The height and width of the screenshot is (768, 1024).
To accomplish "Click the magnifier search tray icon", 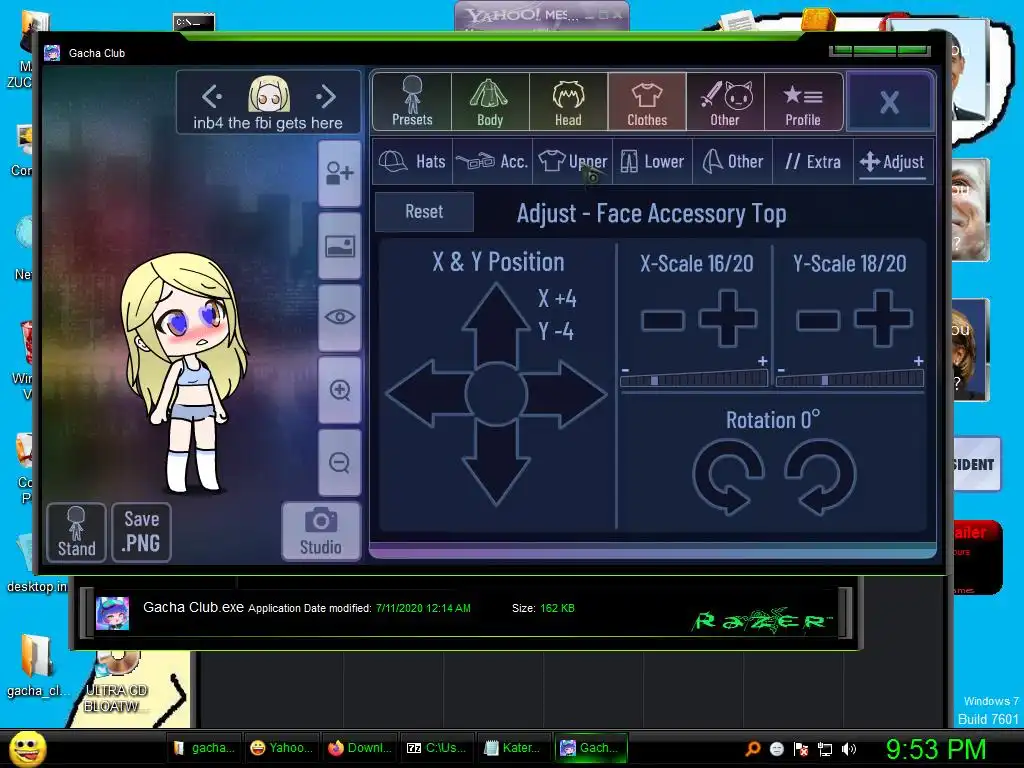I will [752, 749].
